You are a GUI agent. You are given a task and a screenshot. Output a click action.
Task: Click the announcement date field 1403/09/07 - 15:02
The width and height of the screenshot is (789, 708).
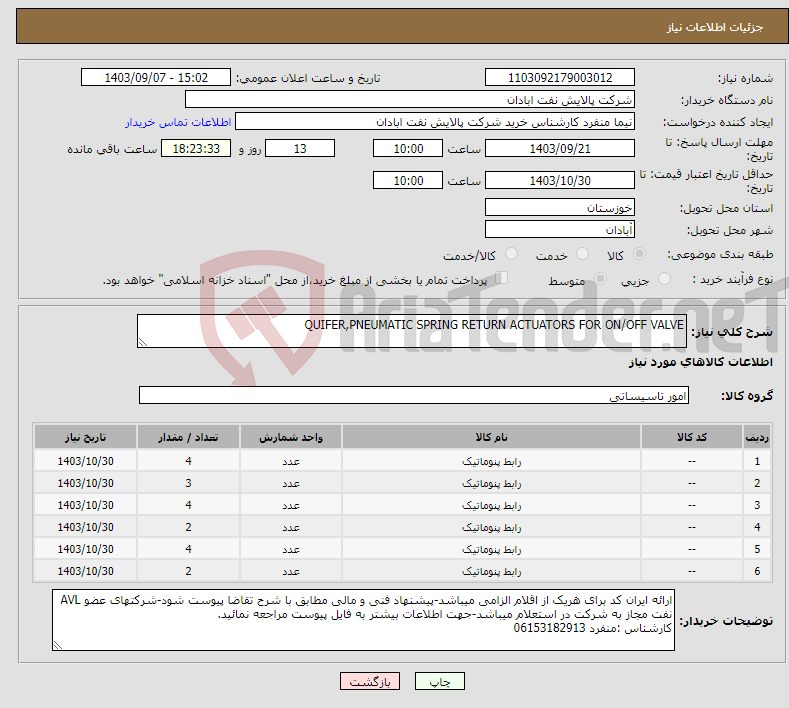pyautogui.click(x=156, y=77)
